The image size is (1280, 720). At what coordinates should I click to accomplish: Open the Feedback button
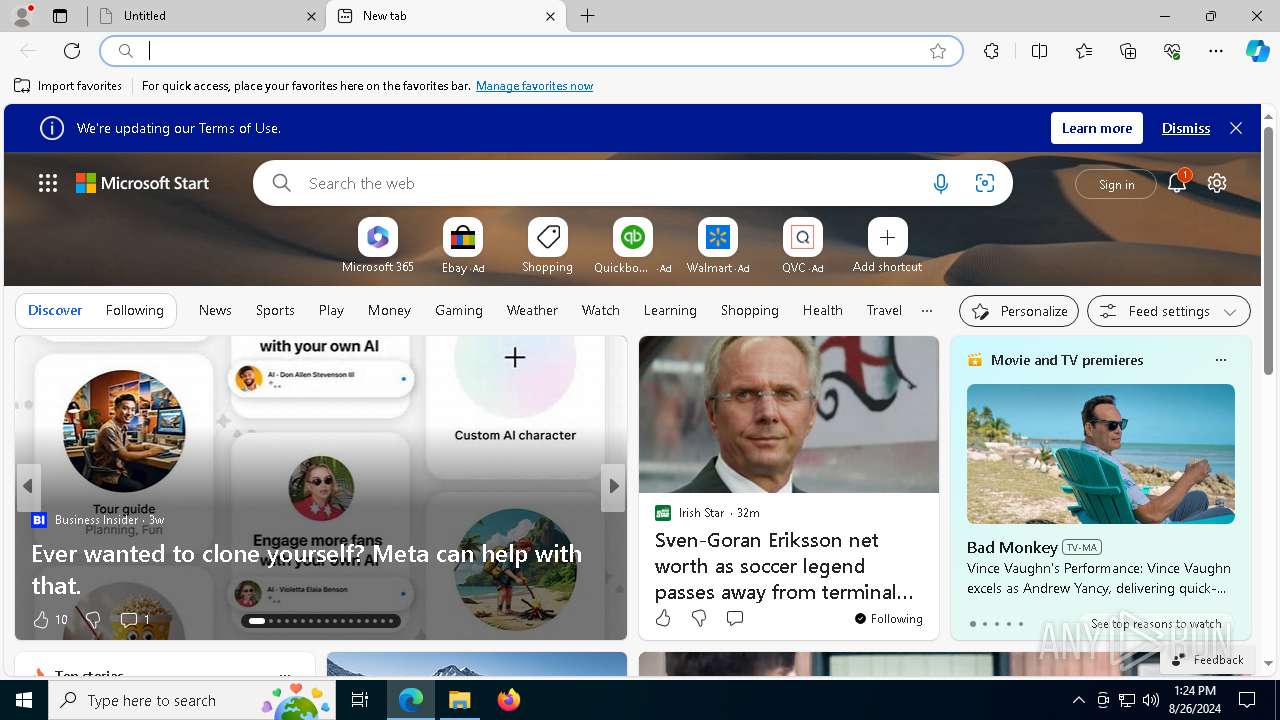click(1207, 659)
